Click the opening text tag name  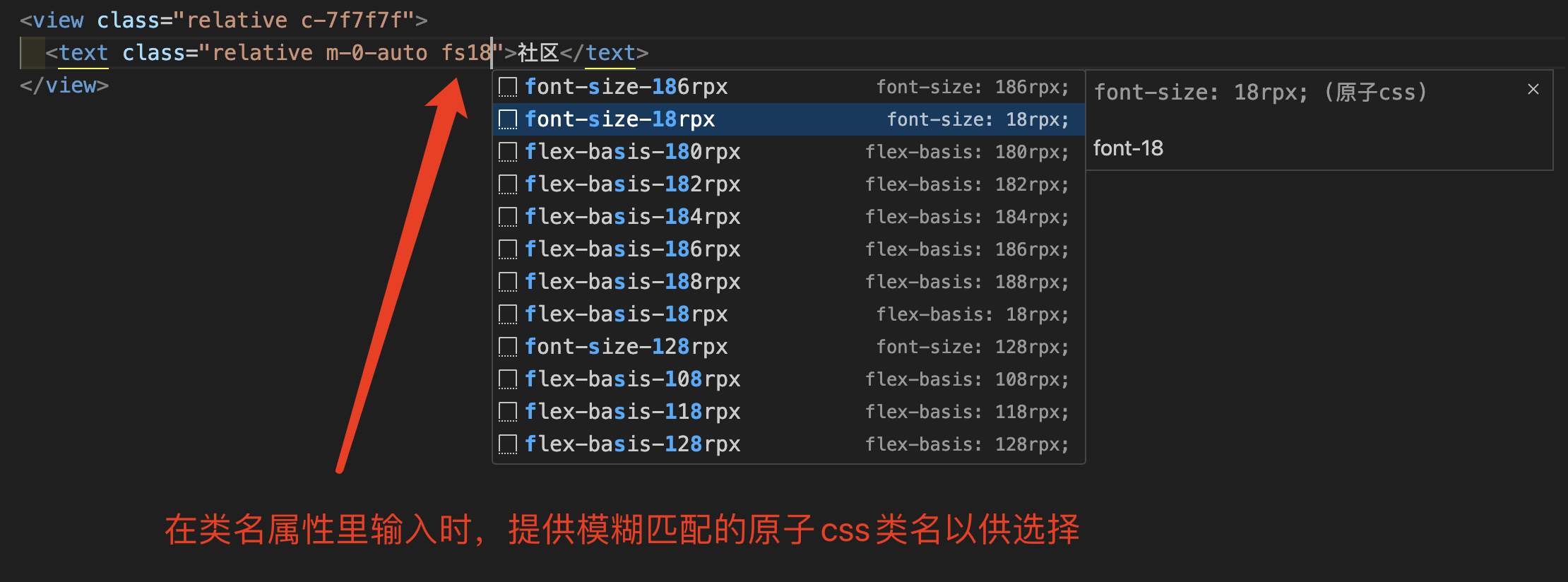tap(83, 53)
